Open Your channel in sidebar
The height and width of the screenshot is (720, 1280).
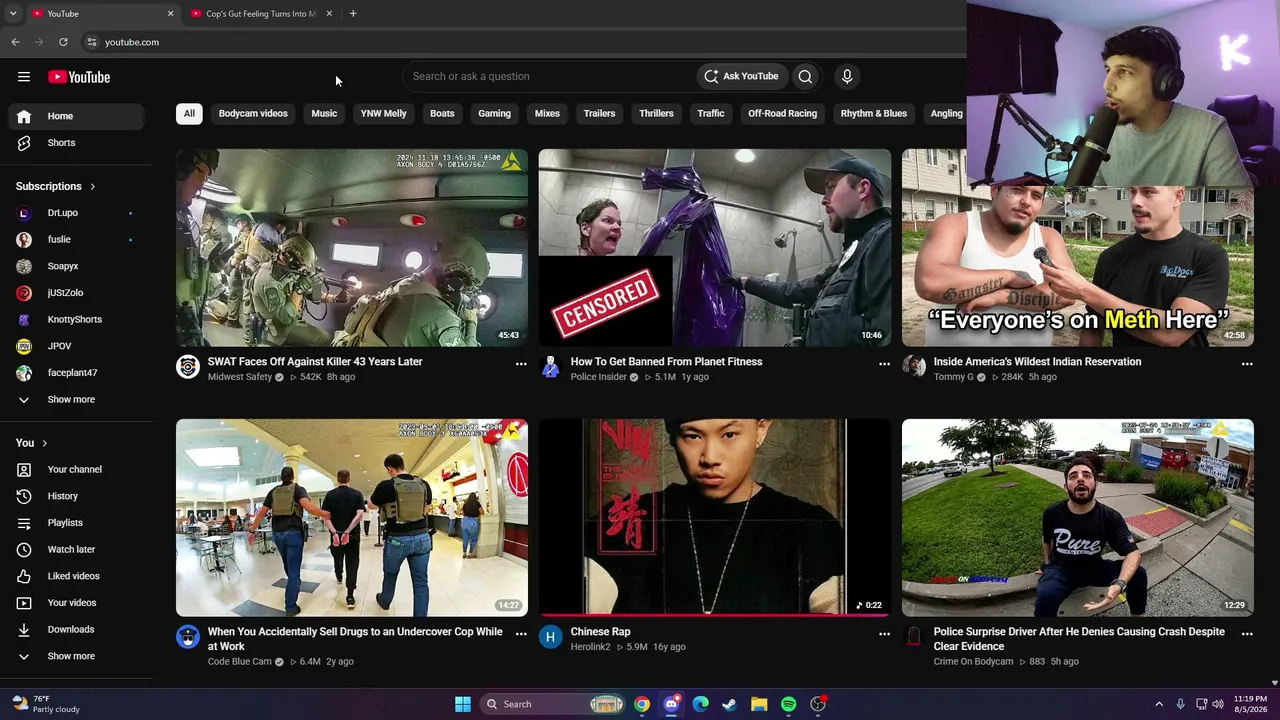coord(76,470)
